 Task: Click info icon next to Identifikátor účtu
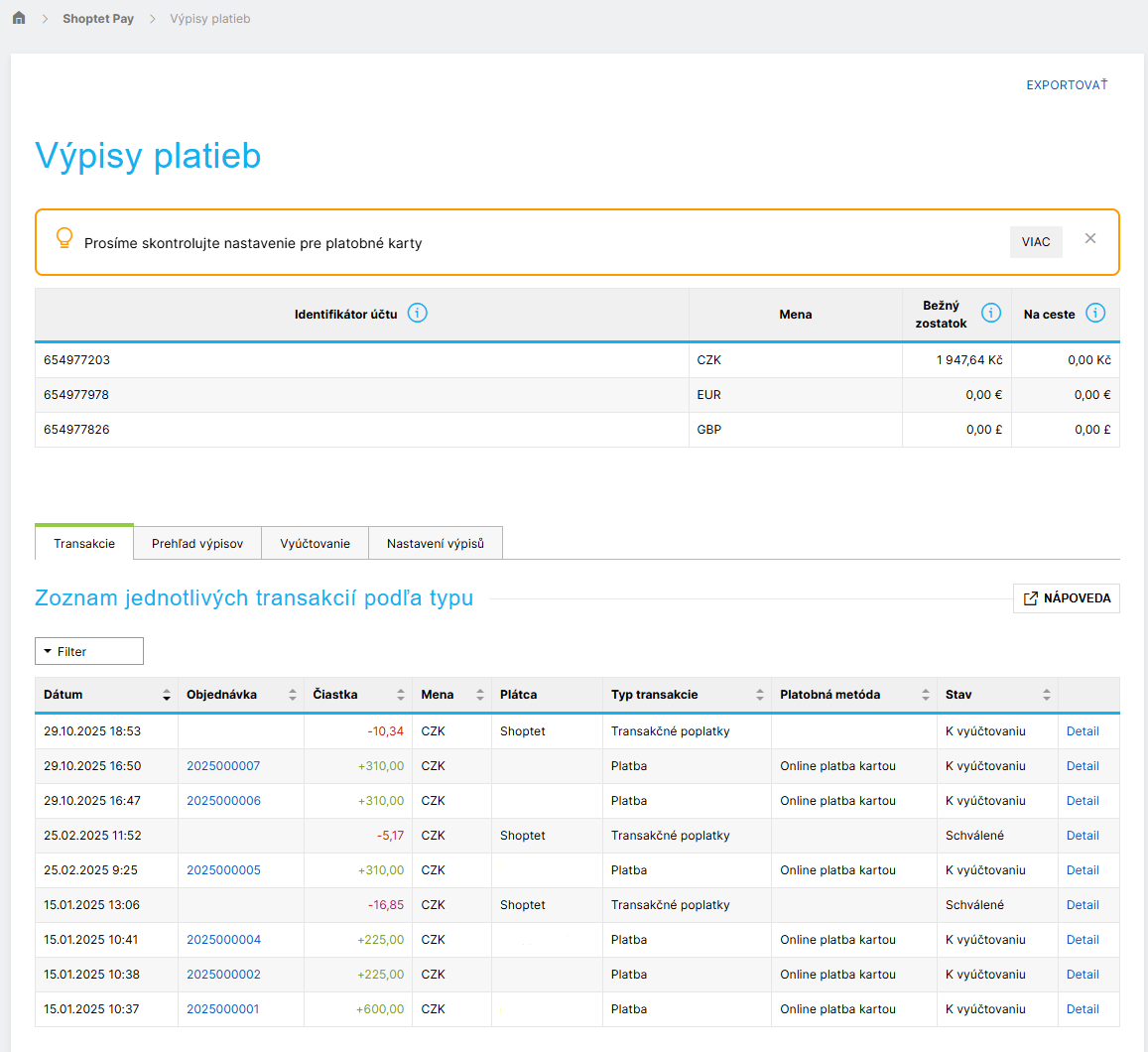[x=418, y=314]
